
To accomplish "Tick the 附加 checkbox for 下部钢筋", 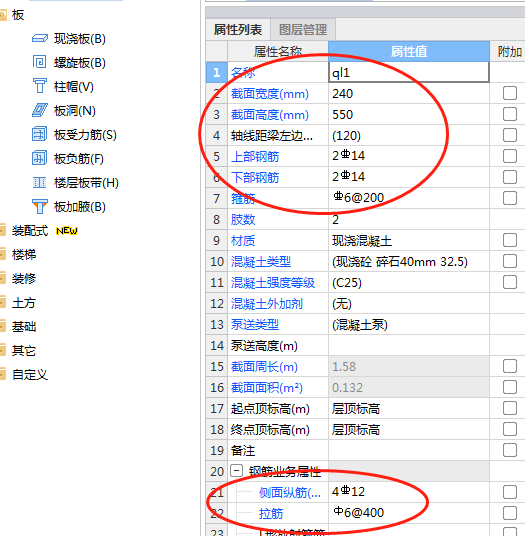I will coord(510,177).
